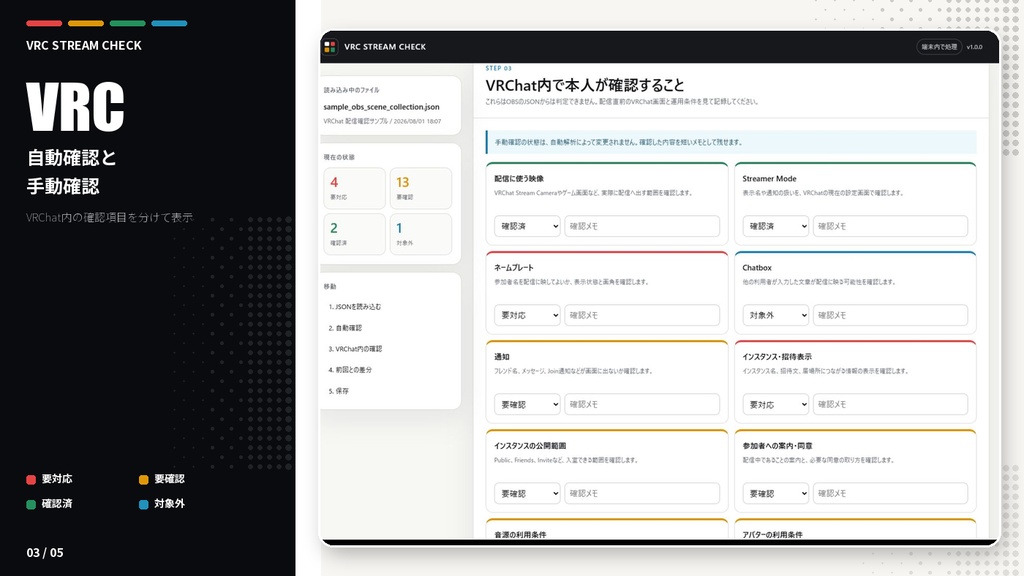Click memo field in インスタンスの公開範囲 card
The width and height of the screenshot is (1024, 576).
[x=642, y=493]
